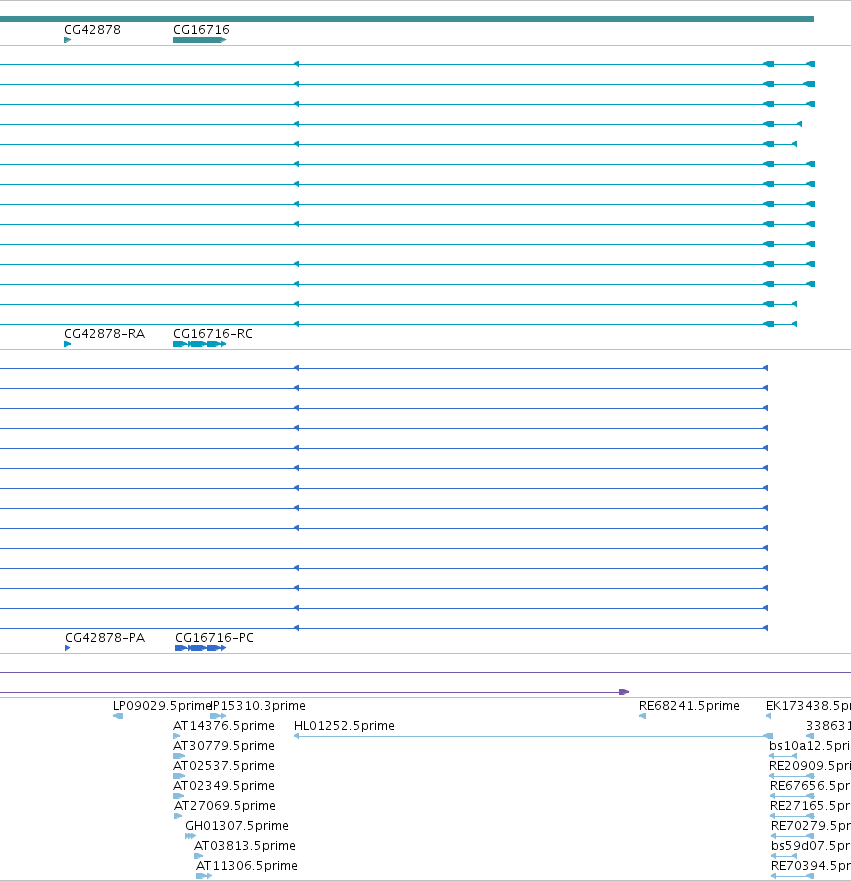Open the RE70394.5pr EST label
The height and width of the screenshot is (881, 851).
tap(811, 866)
